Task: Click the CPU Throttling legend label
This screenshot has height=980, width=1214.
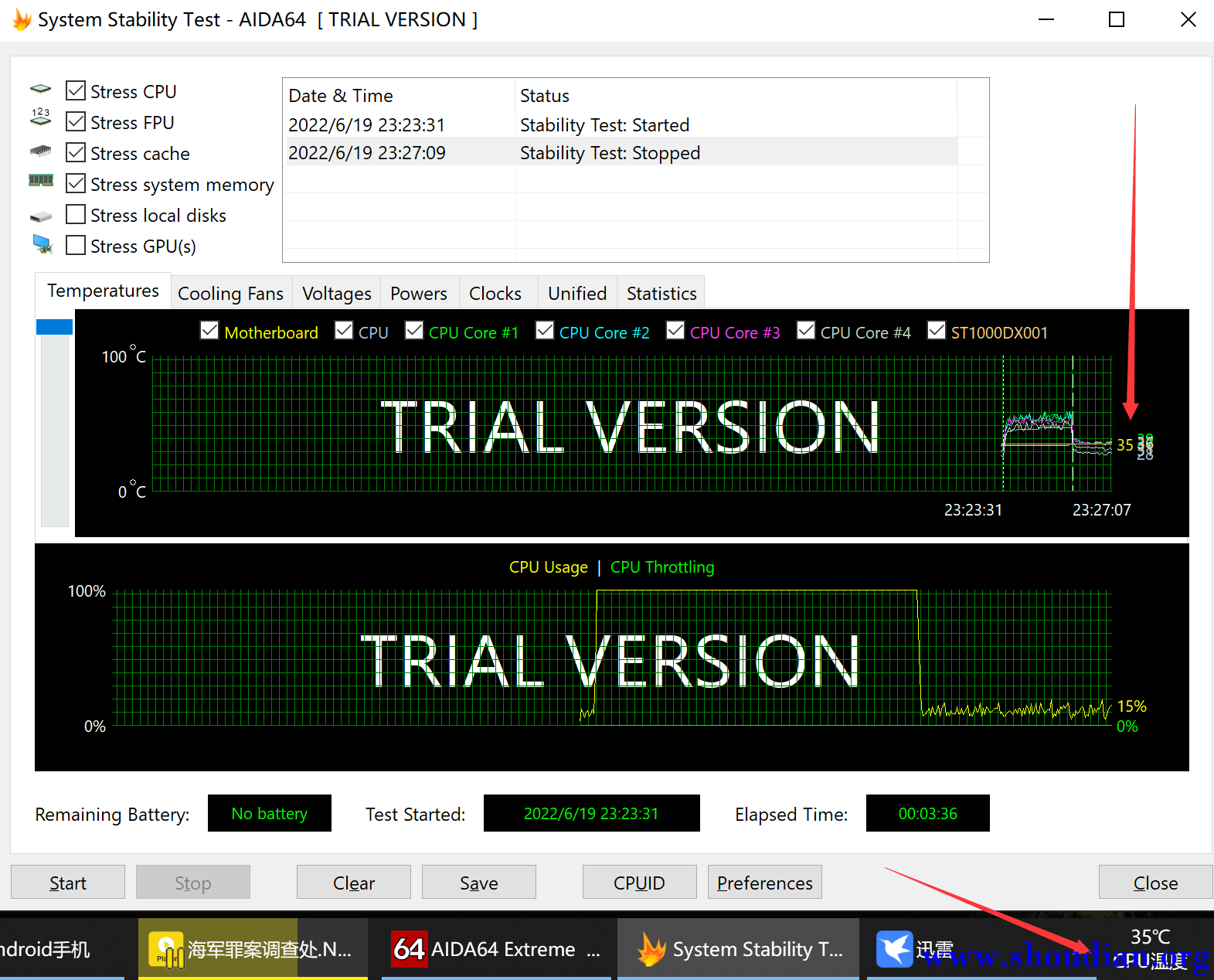Action: tap(662, 567)
